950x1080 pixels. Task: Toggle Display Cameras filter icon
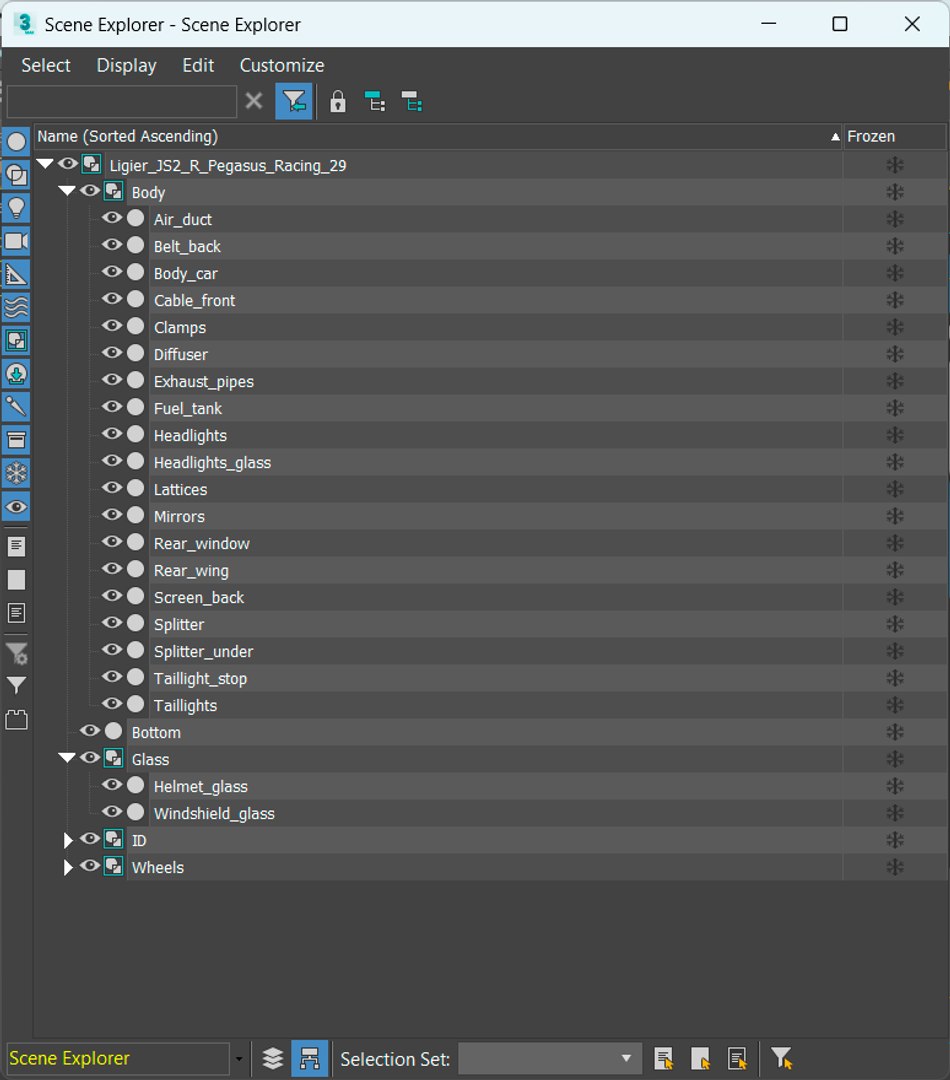point(16,241)
